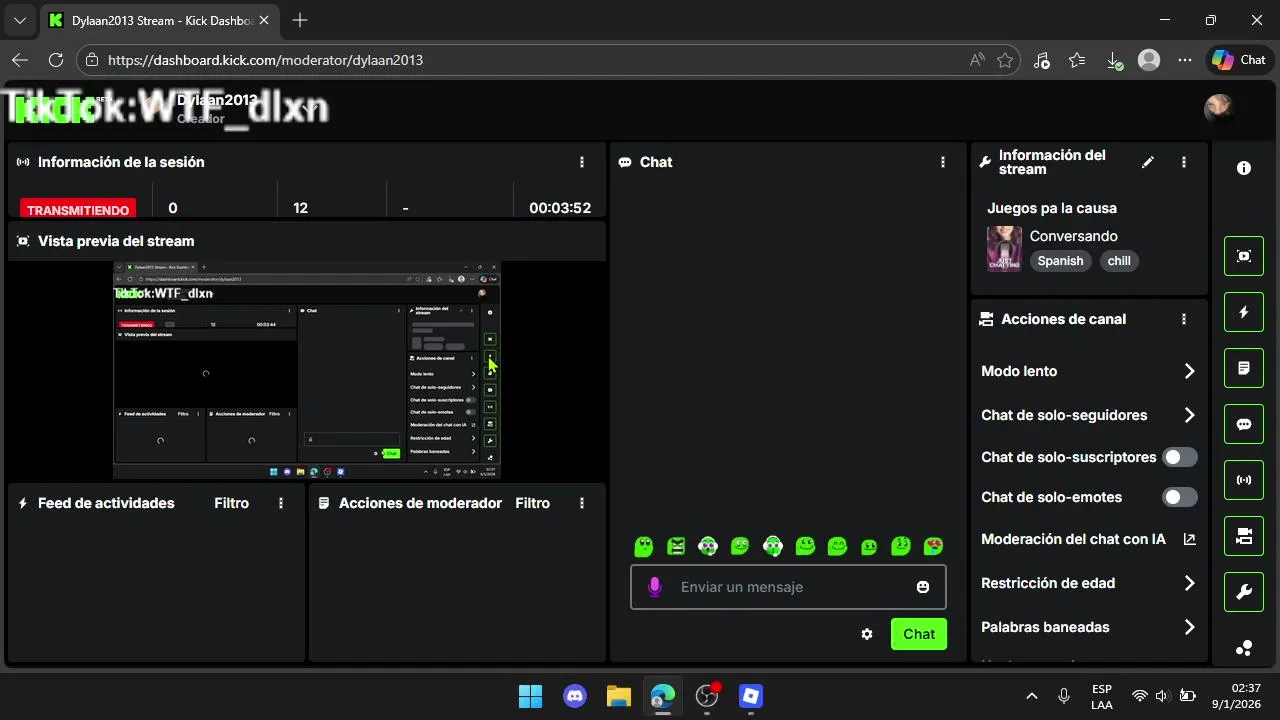Open Acciones de canal options menu
Image resolution: width=1280 pixels, height=720 pixels.
[x=1184, y=319]
